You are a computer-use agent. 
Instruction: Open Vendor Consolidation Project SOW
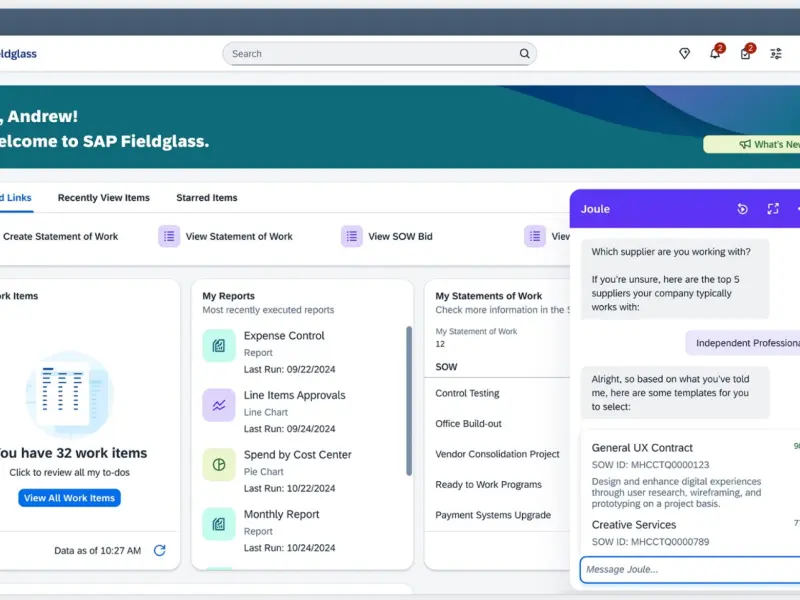pyautogui.click(x=497, y=454)
